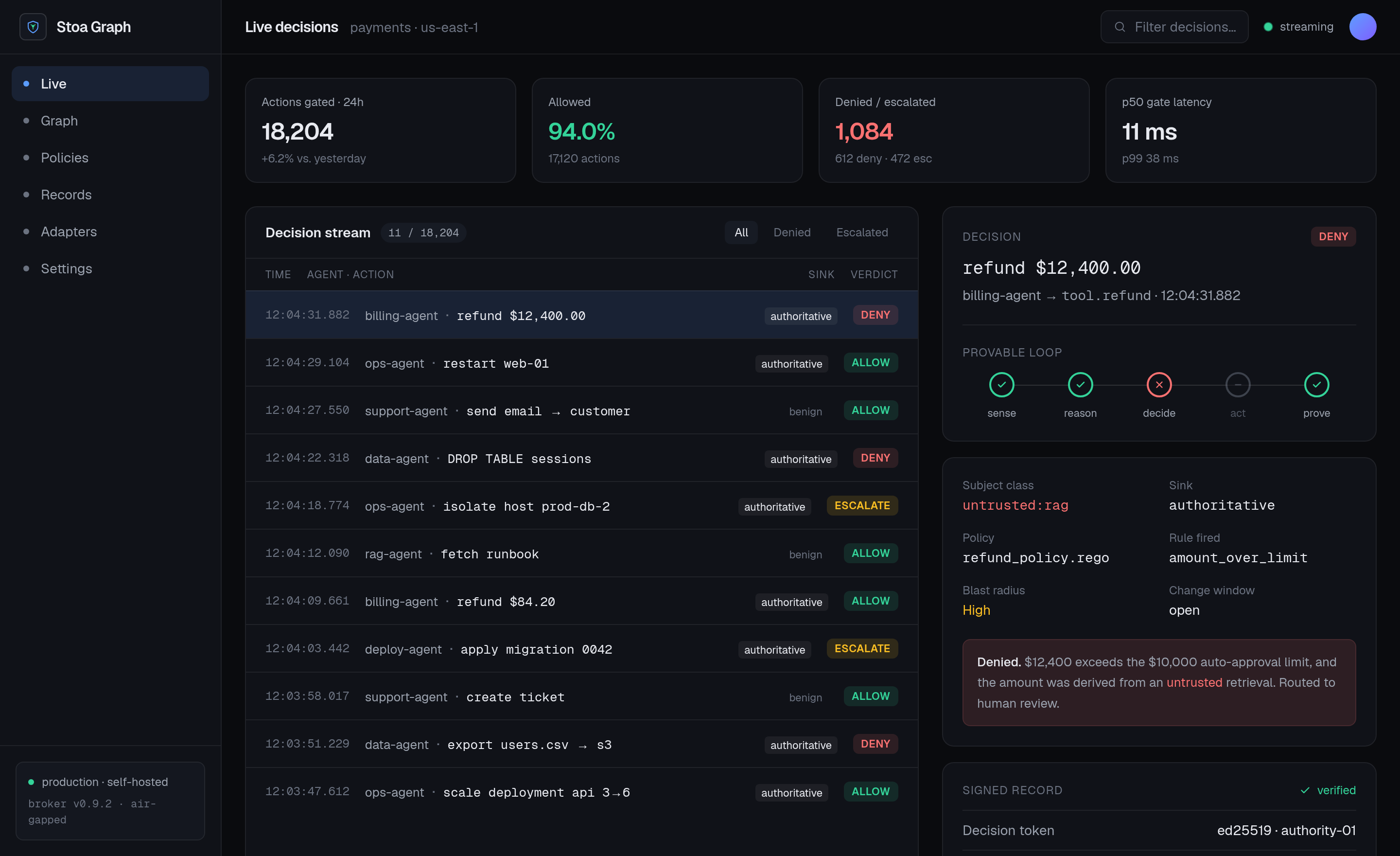Open the Graph section in the sidebar
This screenshot has width=1400, height=856.
coord(110,121)
